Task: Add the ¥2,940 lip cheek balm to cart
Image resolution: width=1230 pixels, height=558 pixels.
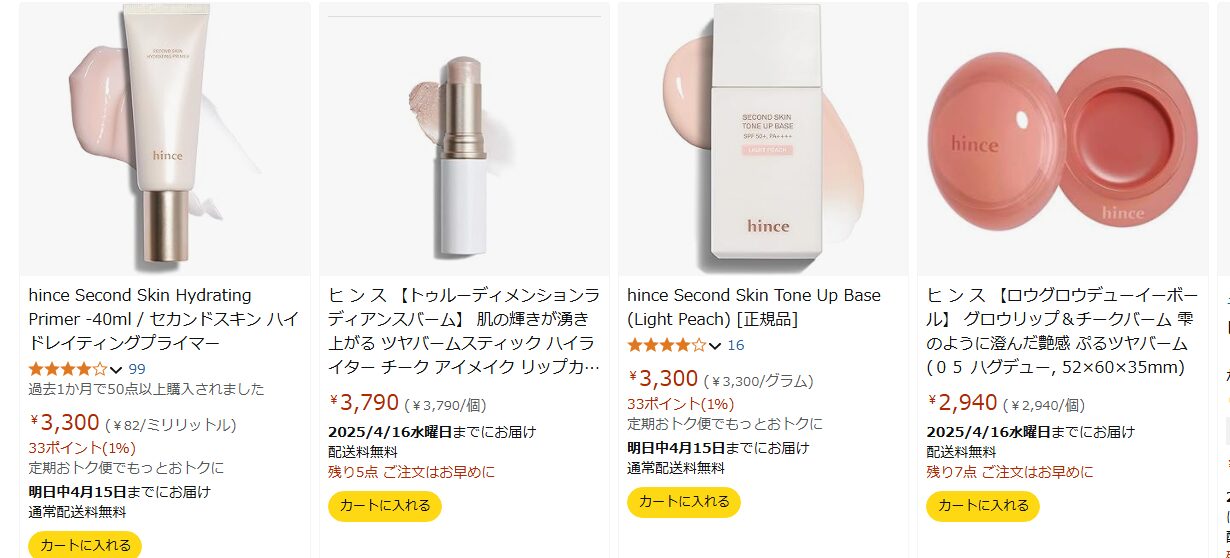Action: (983, 506)
